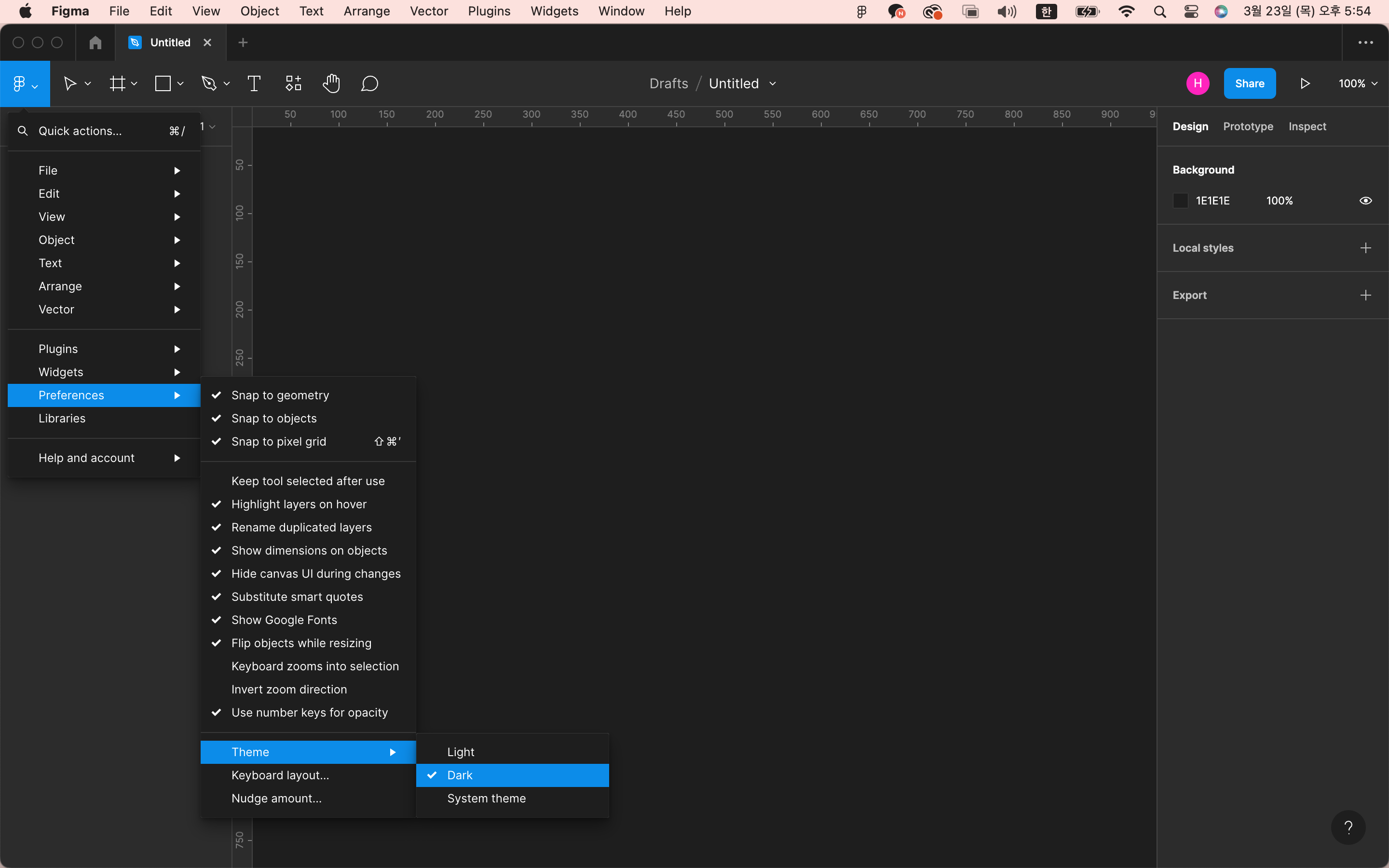Click the blue Share button

point(1249,84)
